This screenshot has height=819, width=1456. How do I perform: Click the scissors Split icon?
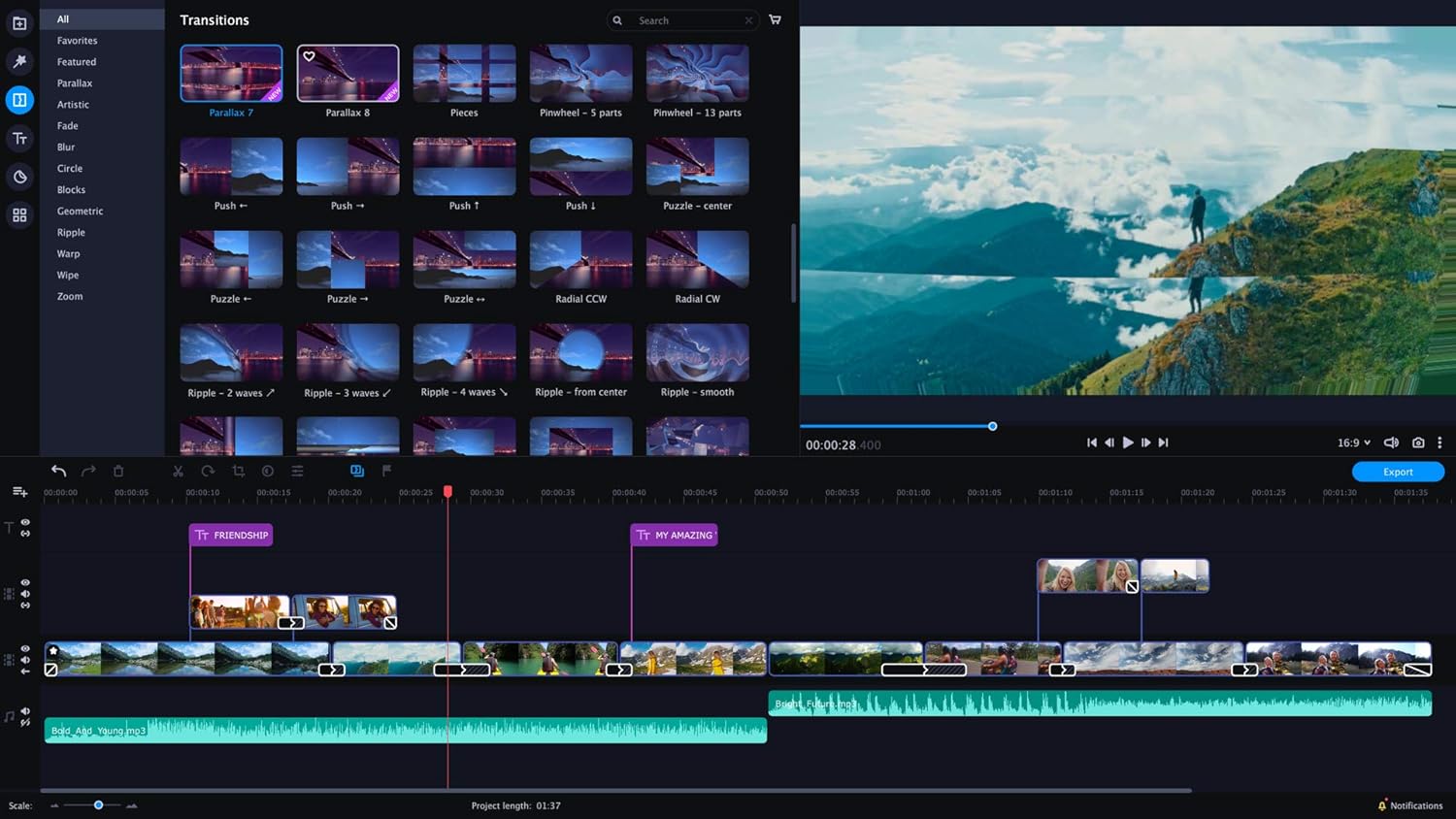point(178,471)
